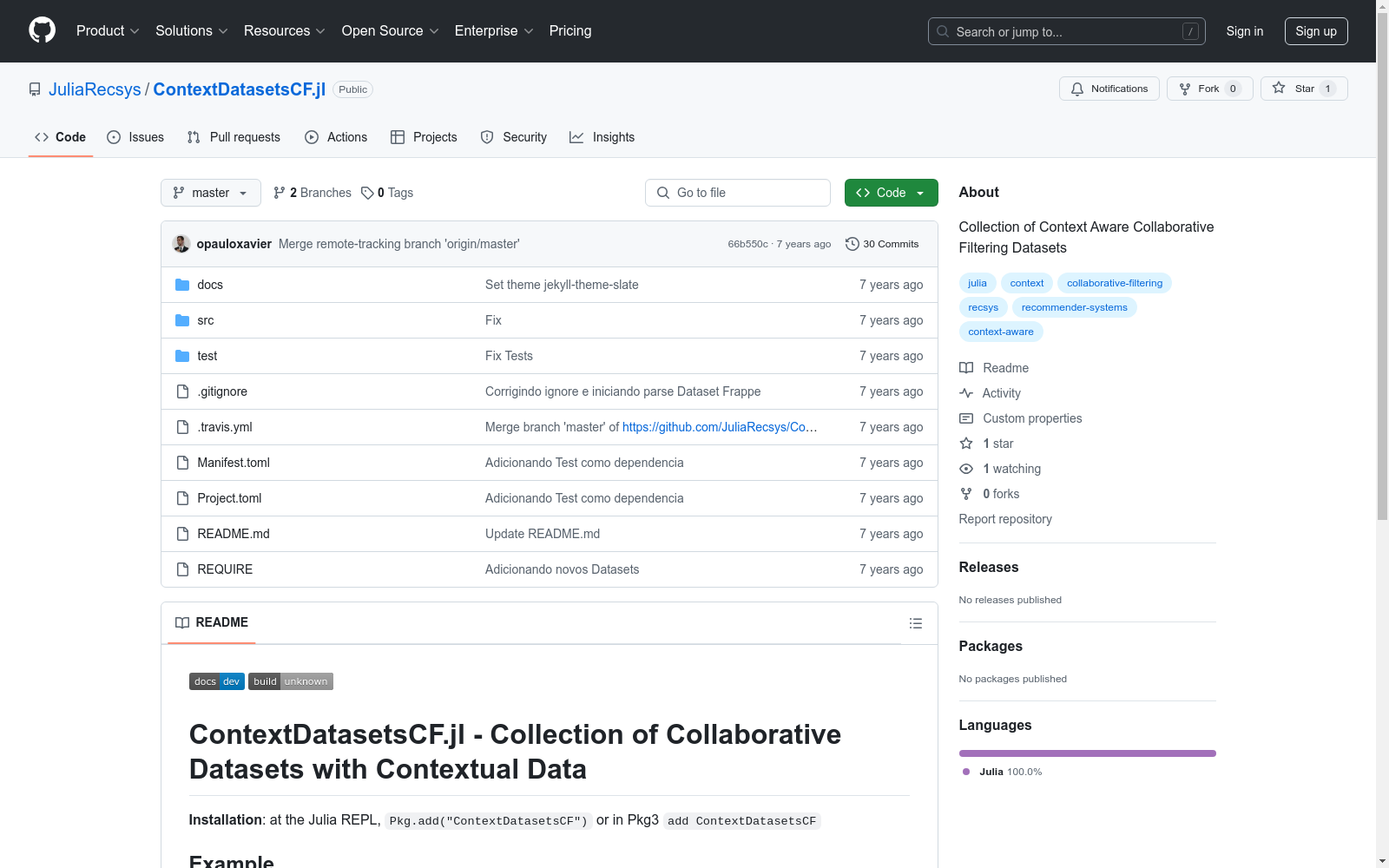The height and width of the screenshot is (868, 1389).
Task: Open the README outline list icon
Action: (916, 623)
